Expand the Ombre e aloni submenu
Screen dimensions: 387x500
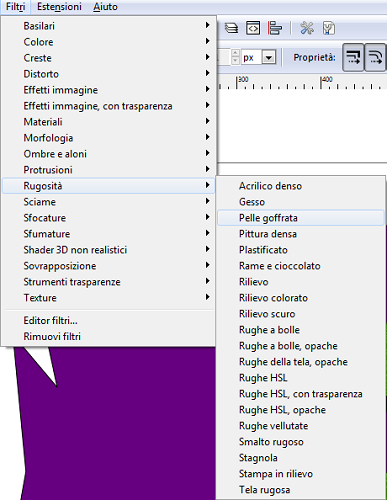tap(109, 154)
